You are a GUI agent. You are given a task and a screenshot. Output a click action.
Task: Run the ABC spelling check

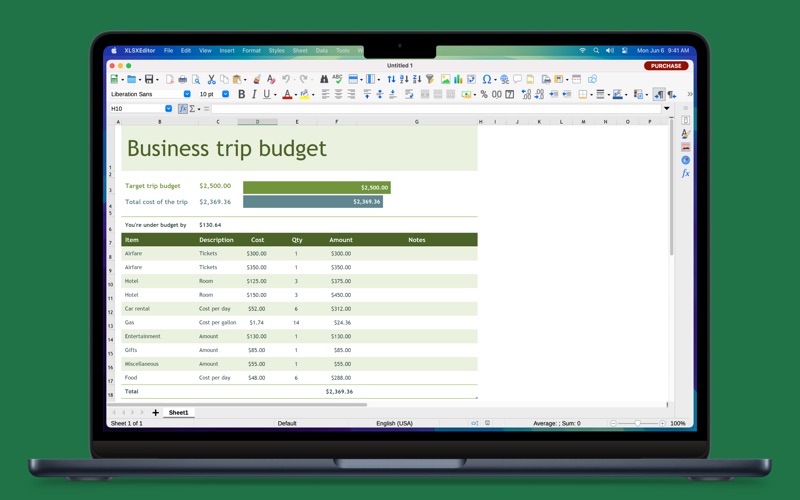tap(337, 79)
